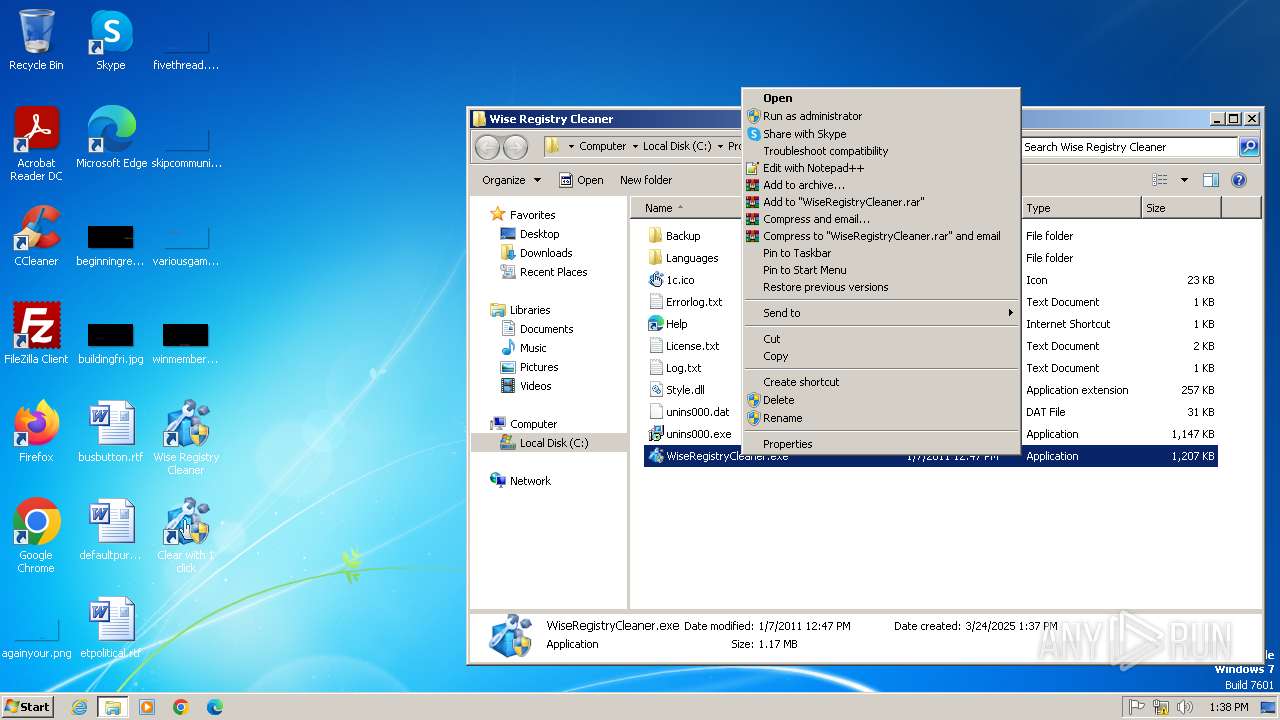The image size is (1280, 720).
Task: Launch Google Chrome desktop shortcut
Action: pyautogui.click(x=36, y=536)
